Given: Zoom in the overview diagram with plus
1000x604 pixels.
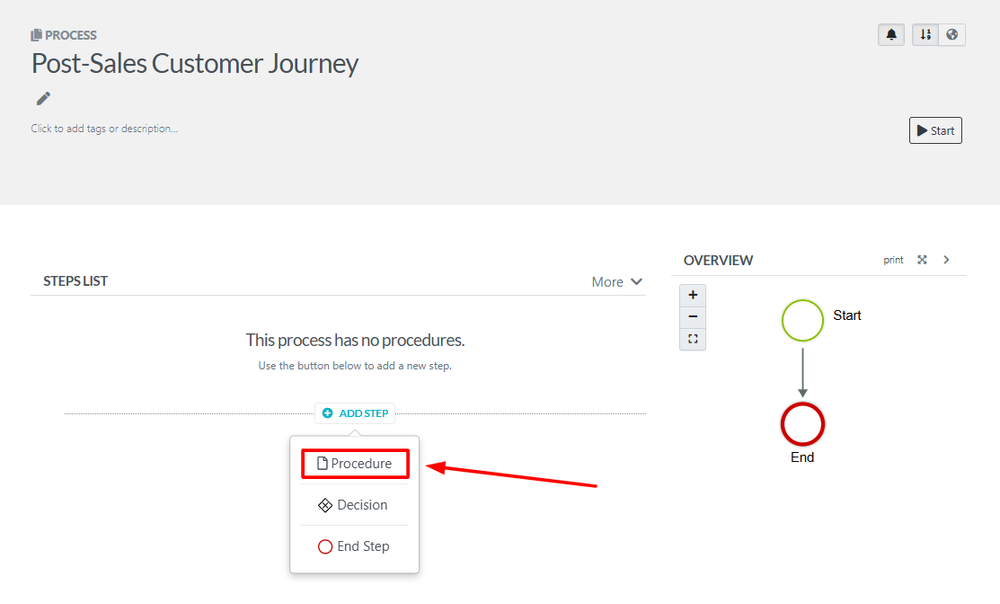Looking at the screenshot, I should point(692,295).
